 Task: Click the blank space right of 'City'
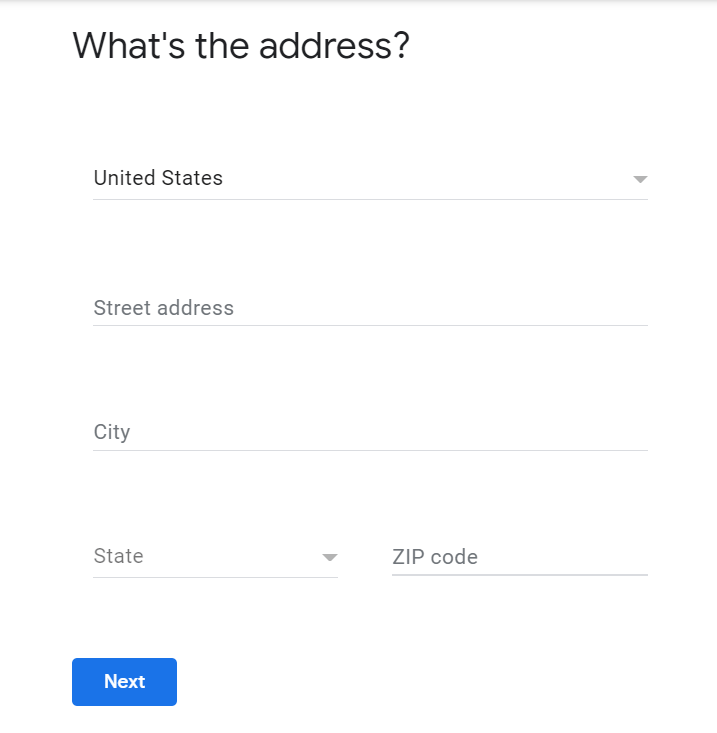(389, 432)
